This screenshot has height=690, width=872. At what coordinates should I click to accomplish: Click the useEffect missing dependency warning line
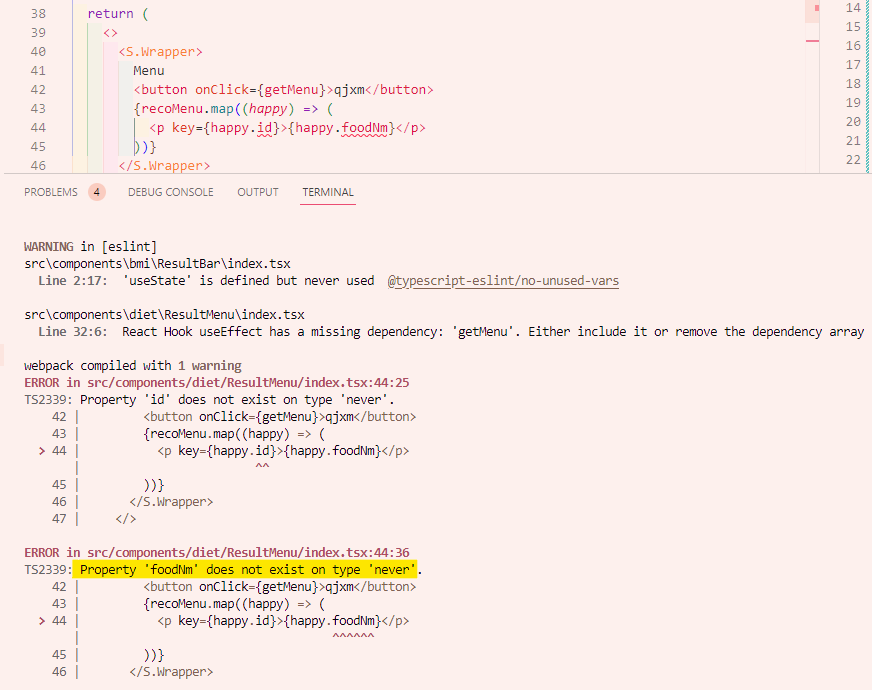pos(451,332)
